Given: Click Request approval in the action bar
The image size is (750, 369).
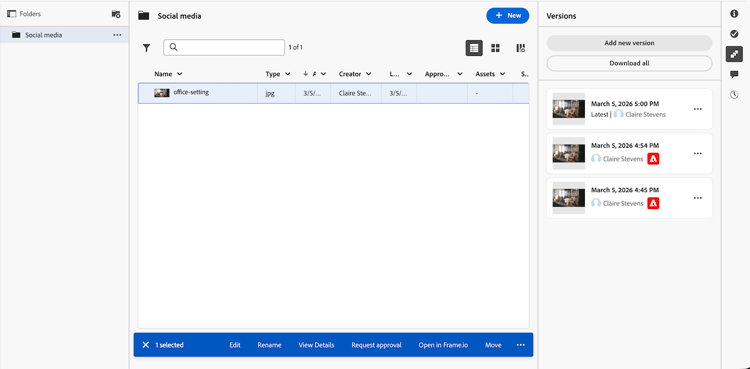Looking at the screenshot, I should pos(376,345).
